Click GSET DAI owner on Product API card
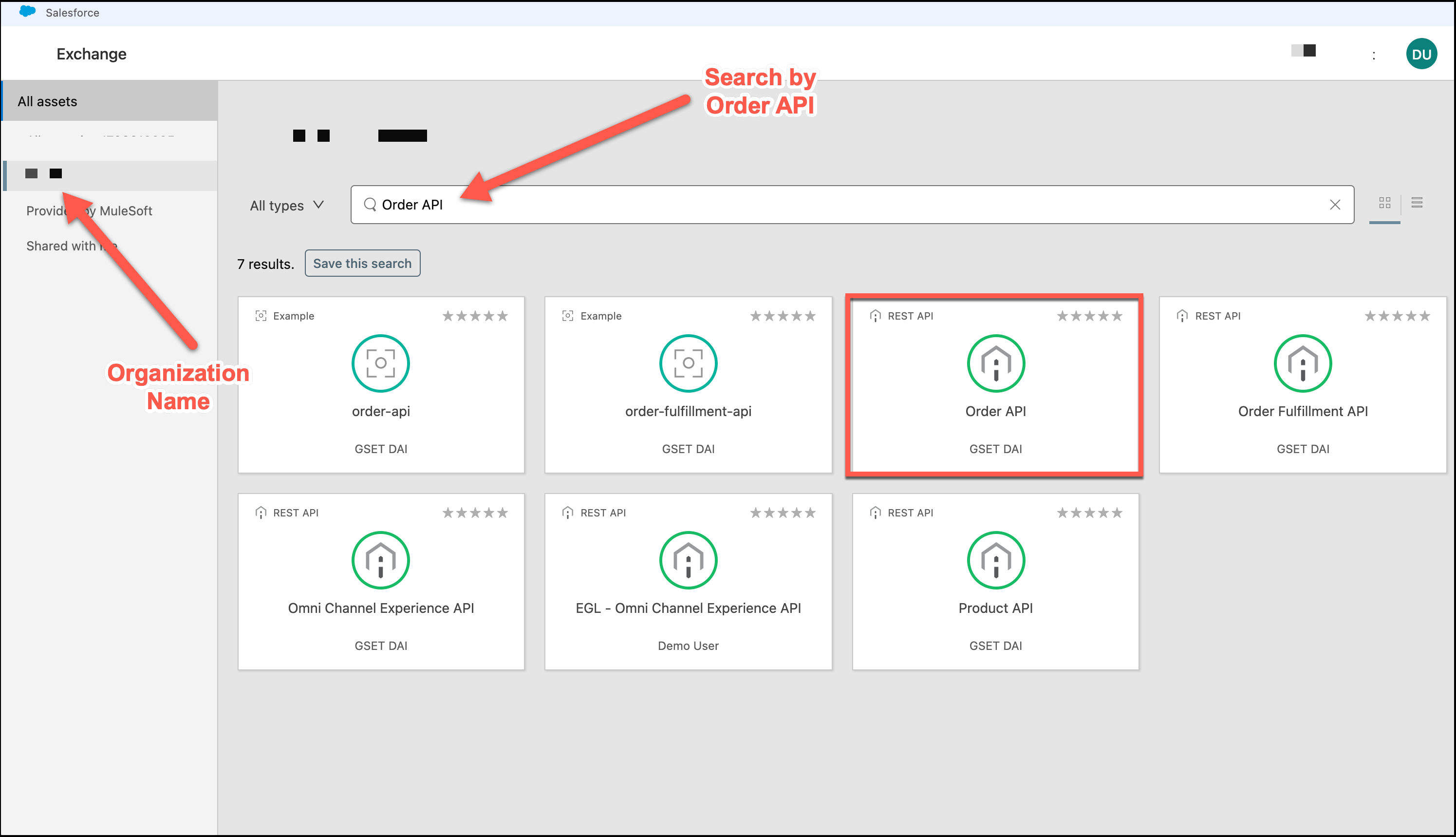1456x837 pixels. (x=996, y=646)
